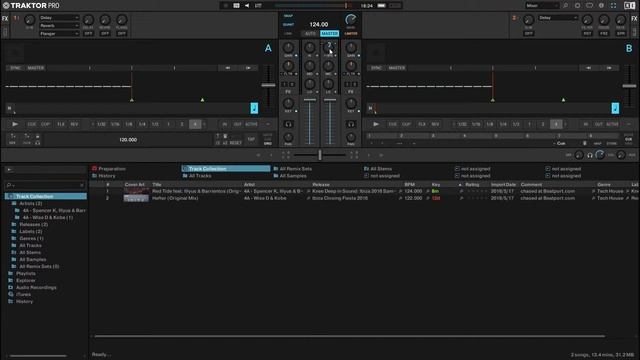Viewport: 640px width, 360px height.
Task: Select All Stems favorite
Action: pyautogui.click(x=378, y=169)
